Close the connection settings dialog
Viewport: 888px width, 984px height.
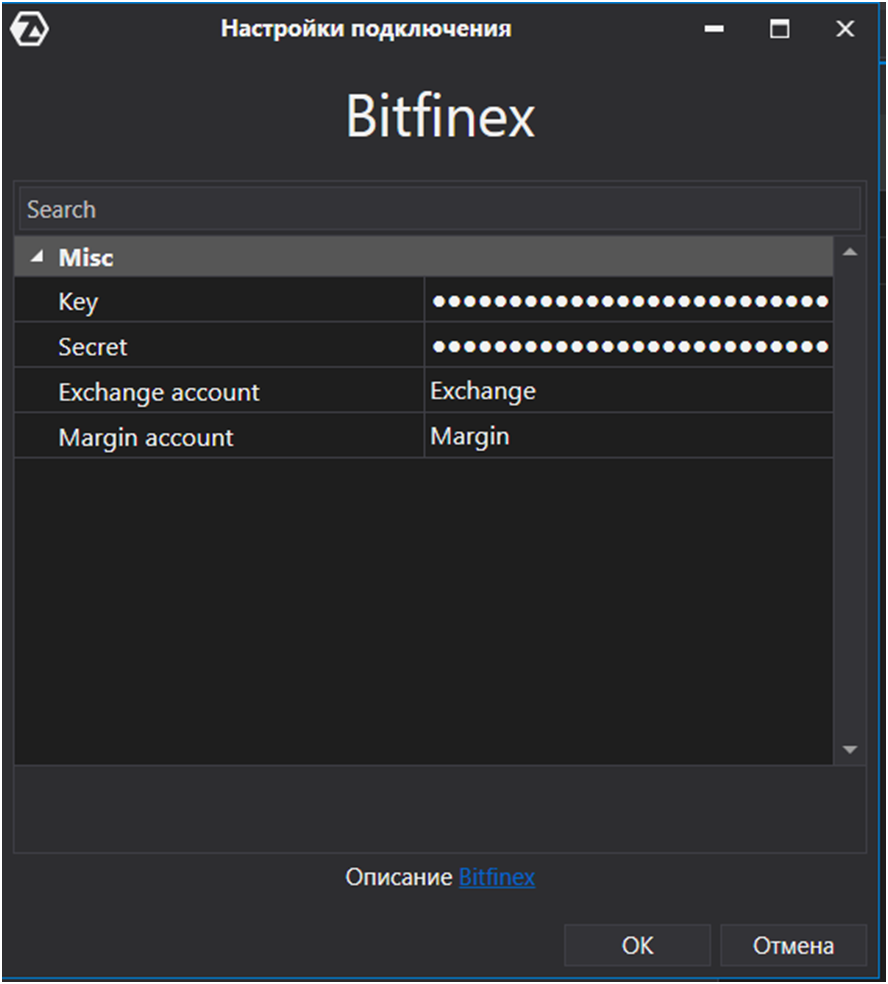[845, 29]
